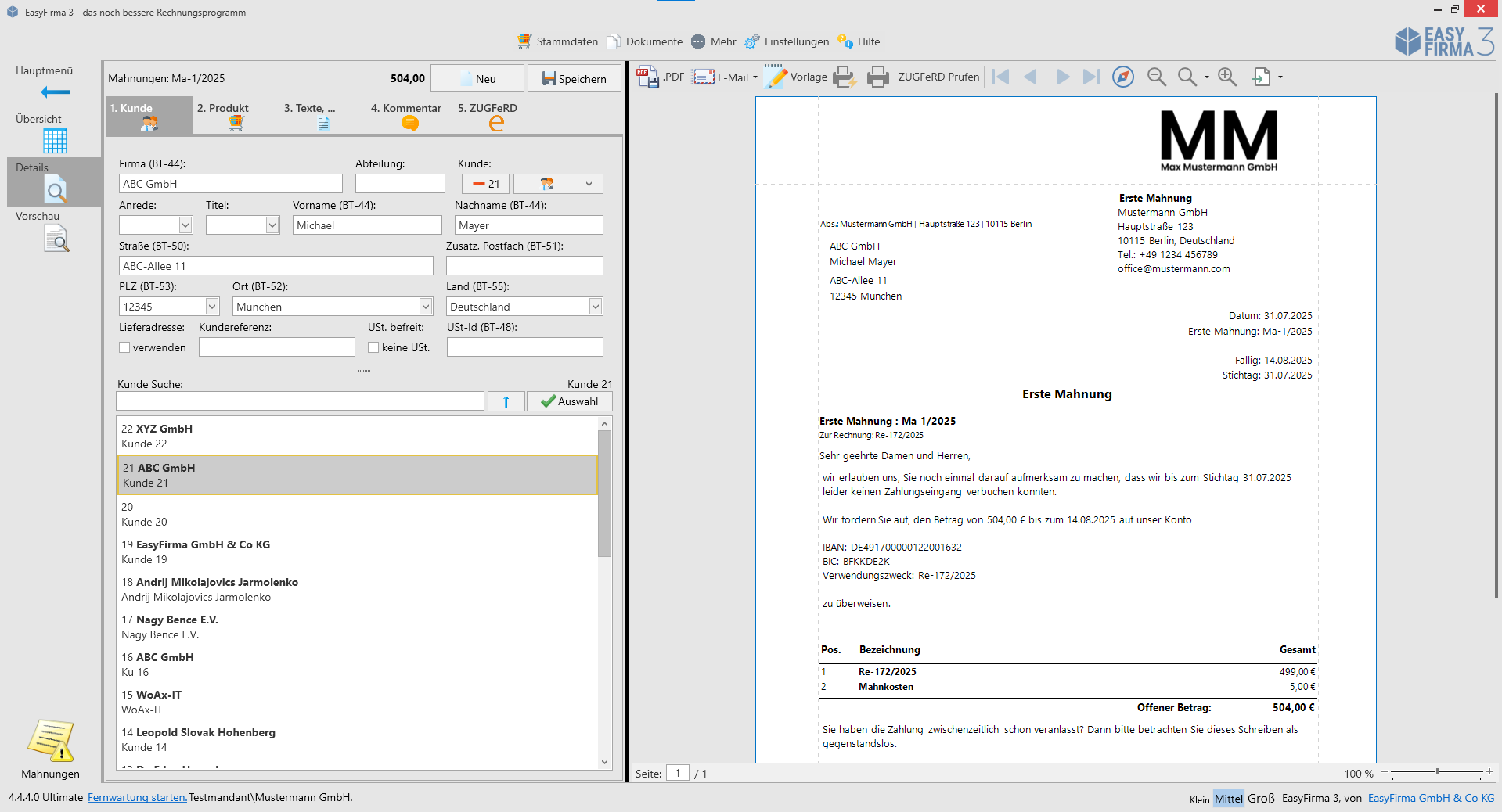Image resolution: width=1502 pixels, height=812 pixels.
Task: Run ZUGFeRD Prüfen
Action: (938, 77)
